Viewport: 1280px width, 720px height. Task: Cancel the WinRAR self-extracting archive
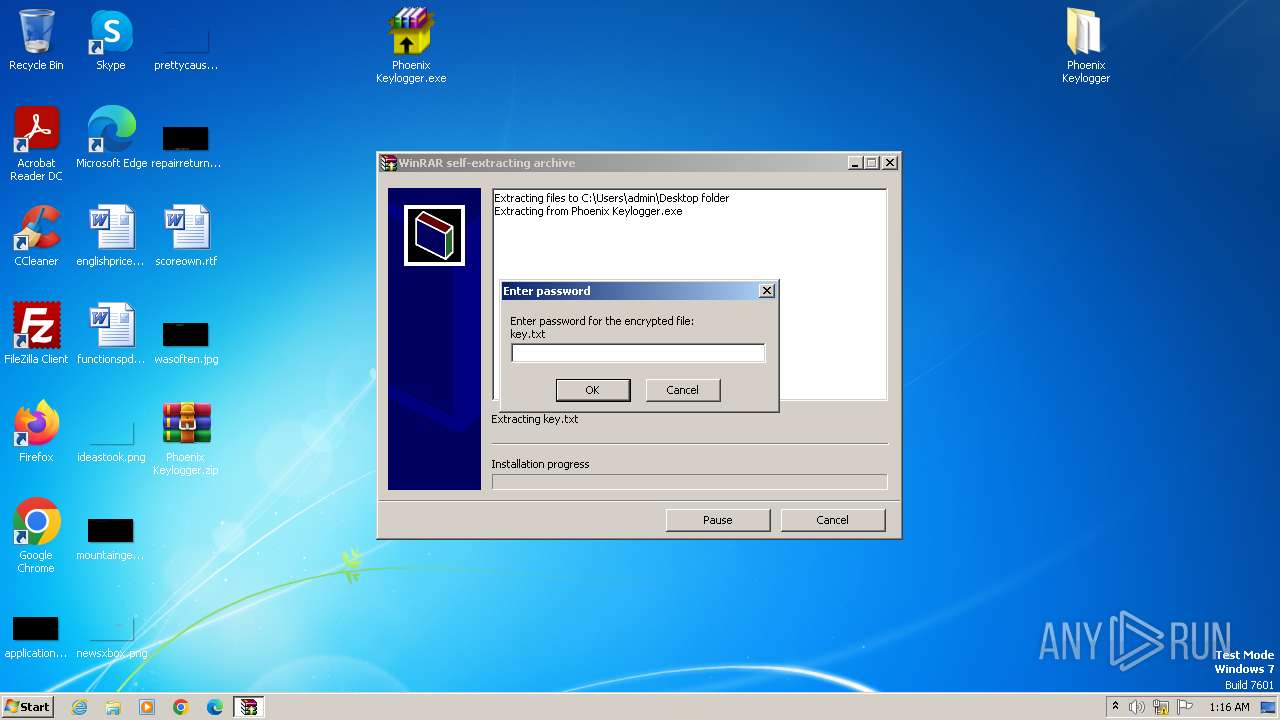[832, 520]
